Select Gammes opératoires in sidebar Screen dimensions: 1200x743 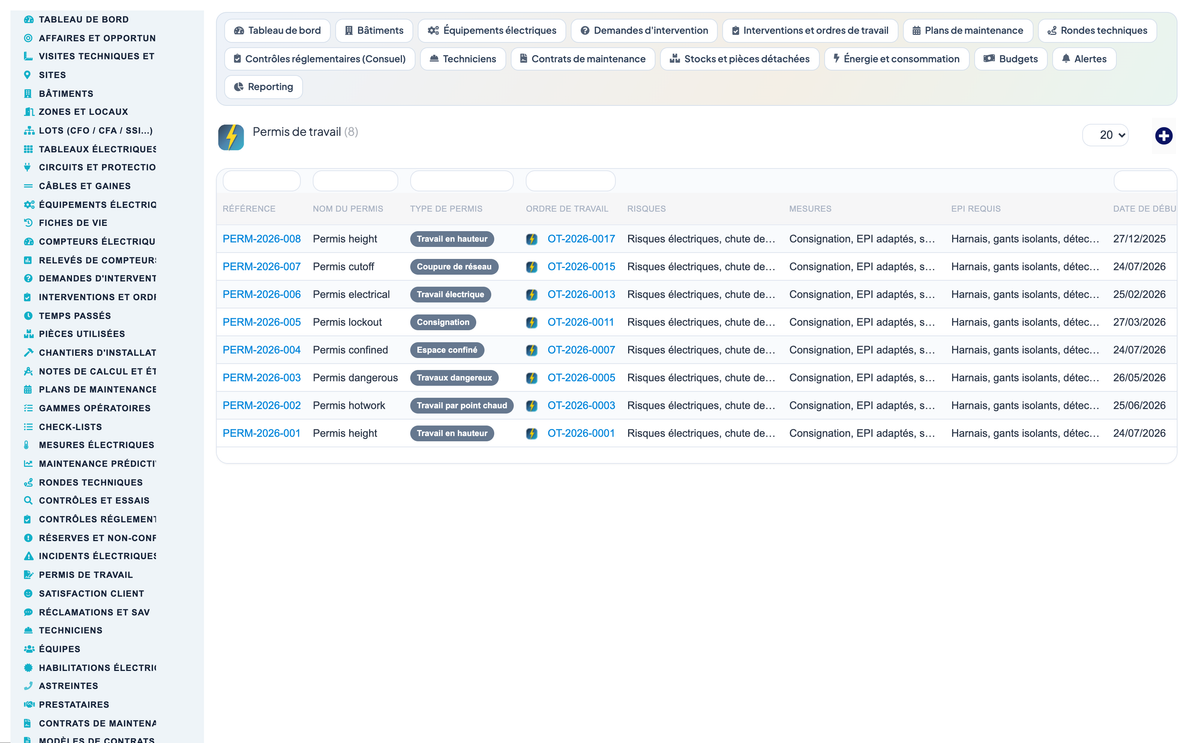coord(95,408)
